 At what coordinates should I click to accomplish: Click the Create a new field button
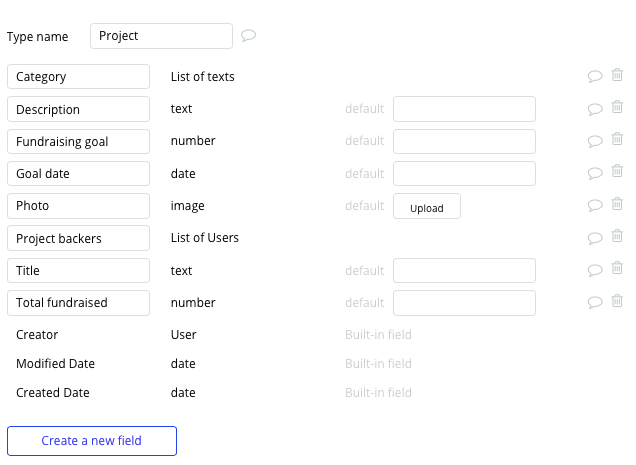point(92,441)
